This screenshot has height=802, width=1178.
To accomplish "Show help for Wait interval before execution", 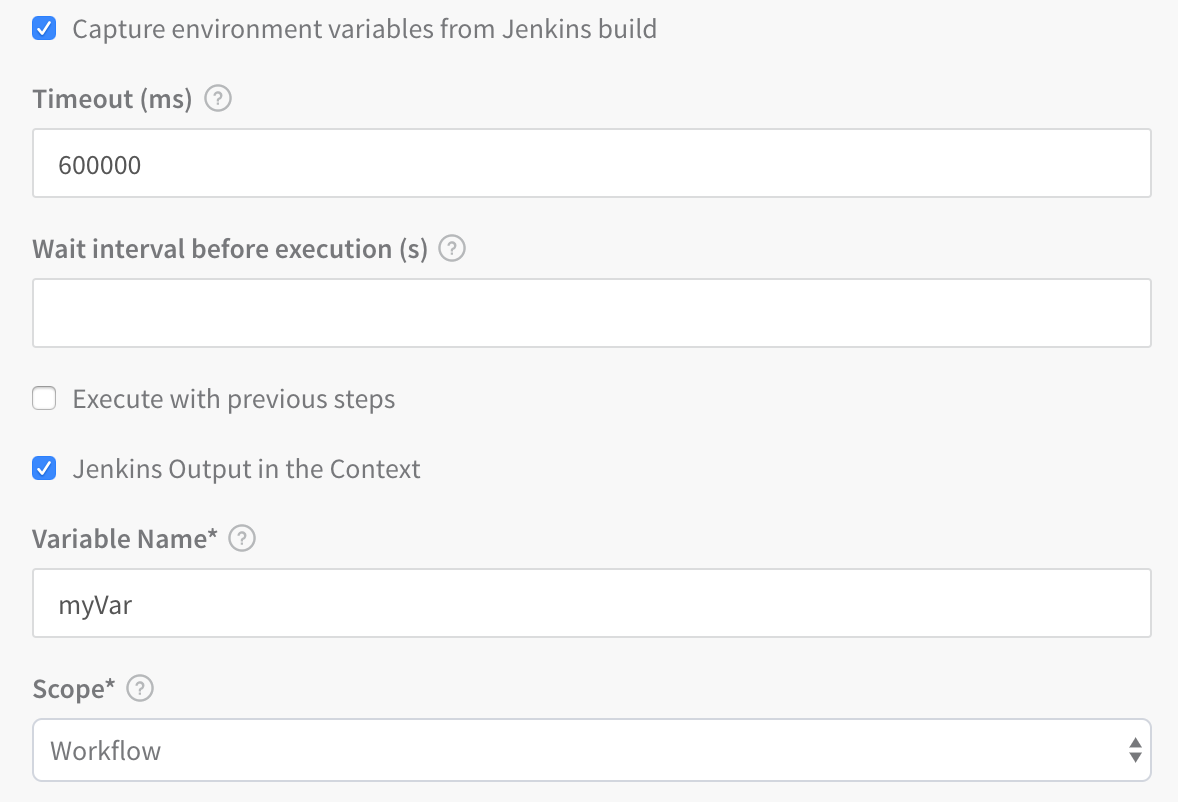I will coord(452,249).
